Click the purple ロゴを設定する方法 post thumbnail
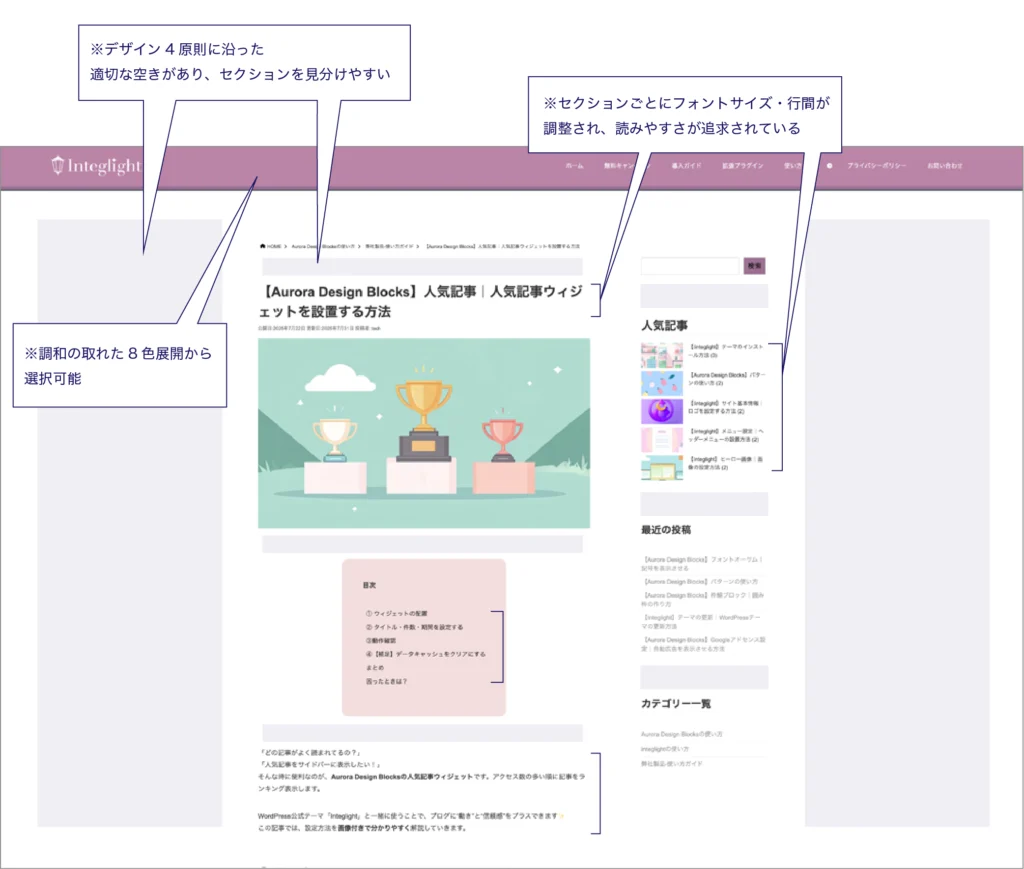This screenshot has height=869, width=1024. (661, 411)
